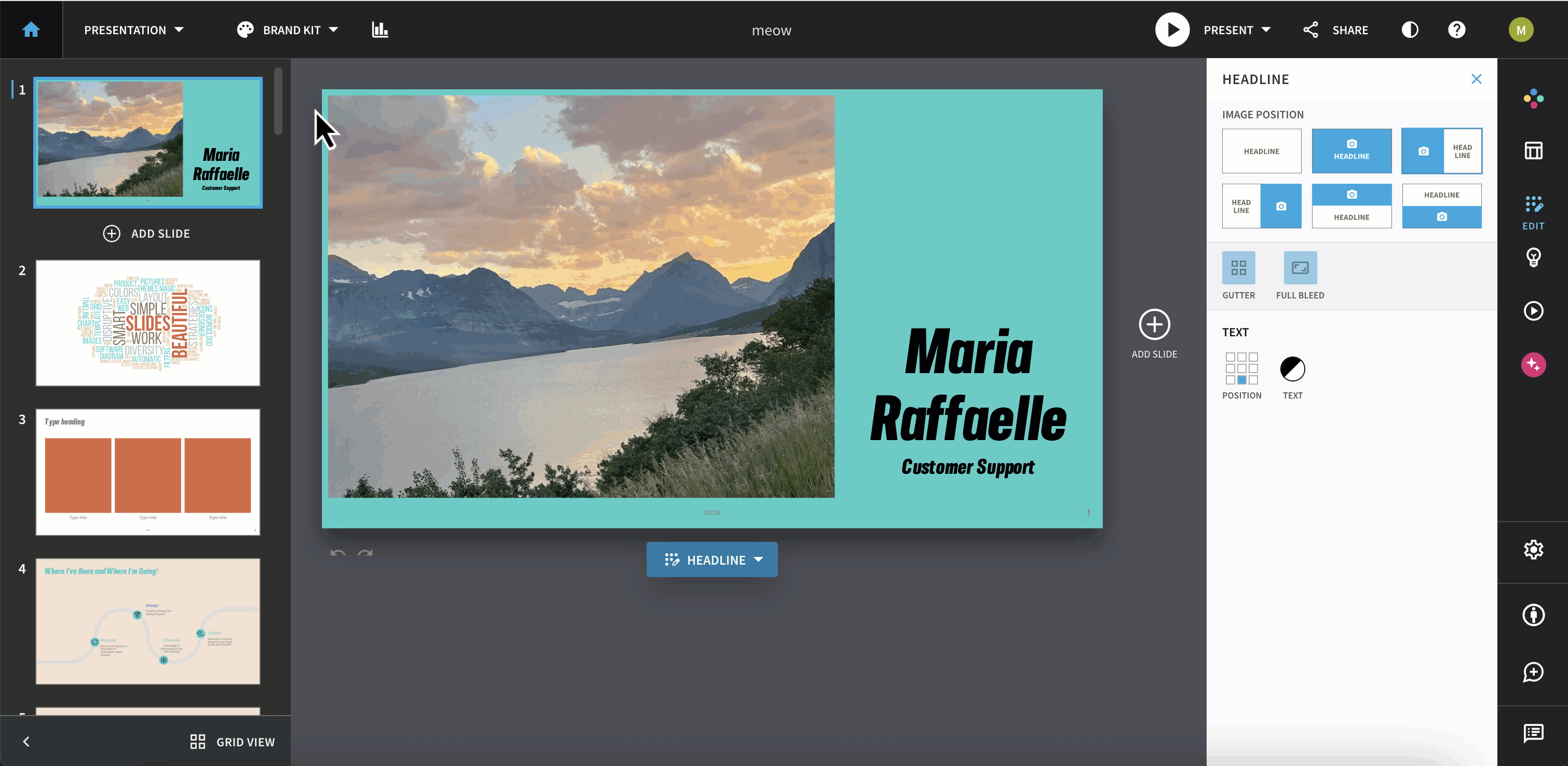Screen dimensions: 1568x766
Task: Open the Present menu label
Action: tap(1228, 30)
